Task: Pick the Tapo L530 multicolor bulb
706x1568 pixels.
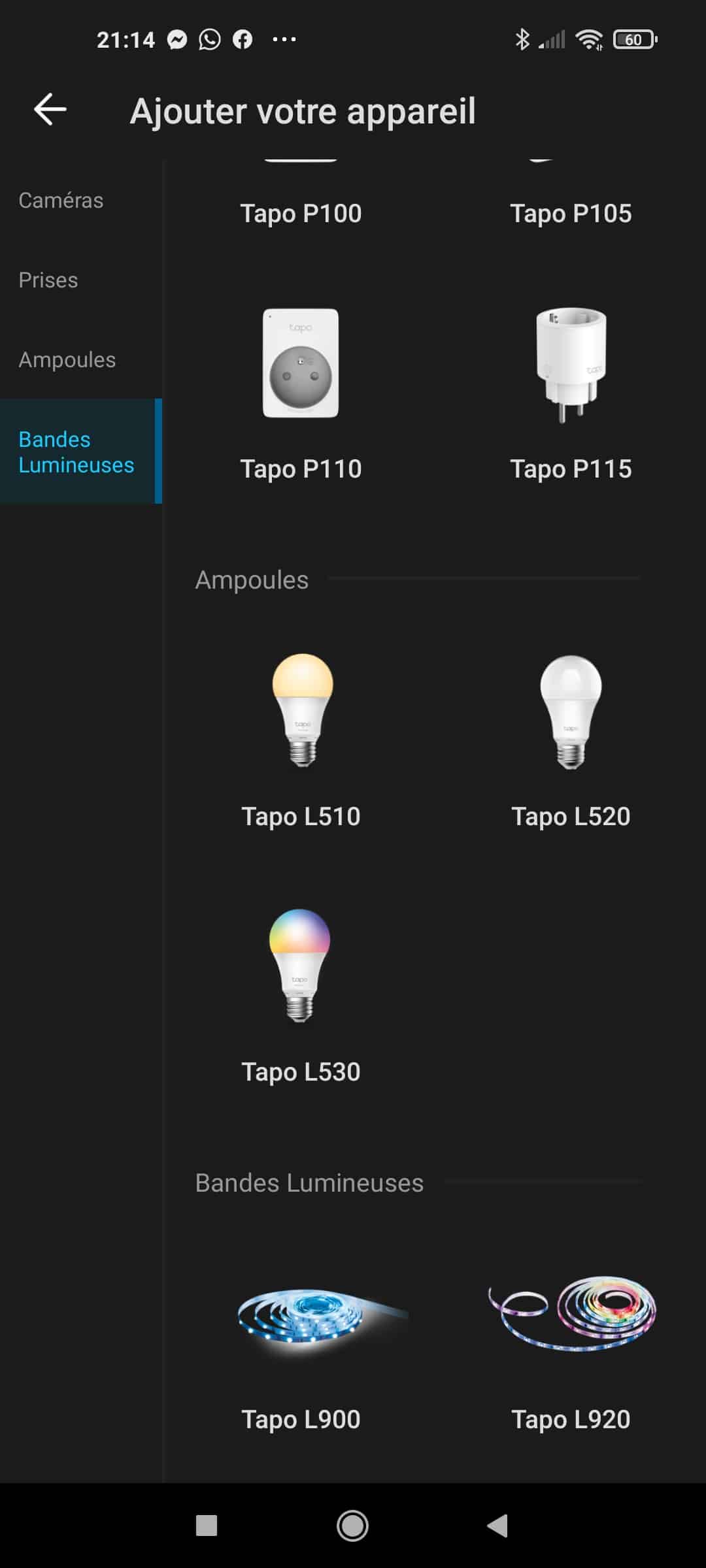Action: 300,966
